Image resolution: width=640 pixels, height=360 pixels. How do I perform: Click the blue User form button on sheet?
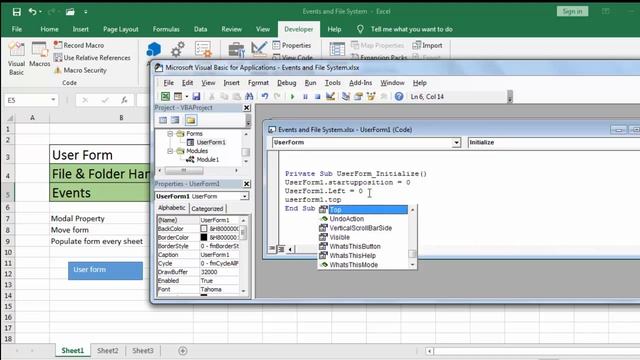105,271
